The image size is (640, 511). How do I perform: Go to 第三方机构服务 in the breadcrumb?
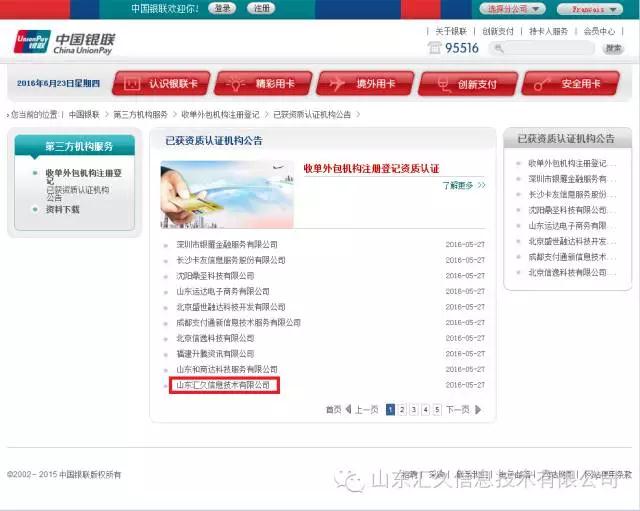pos(140,115)
